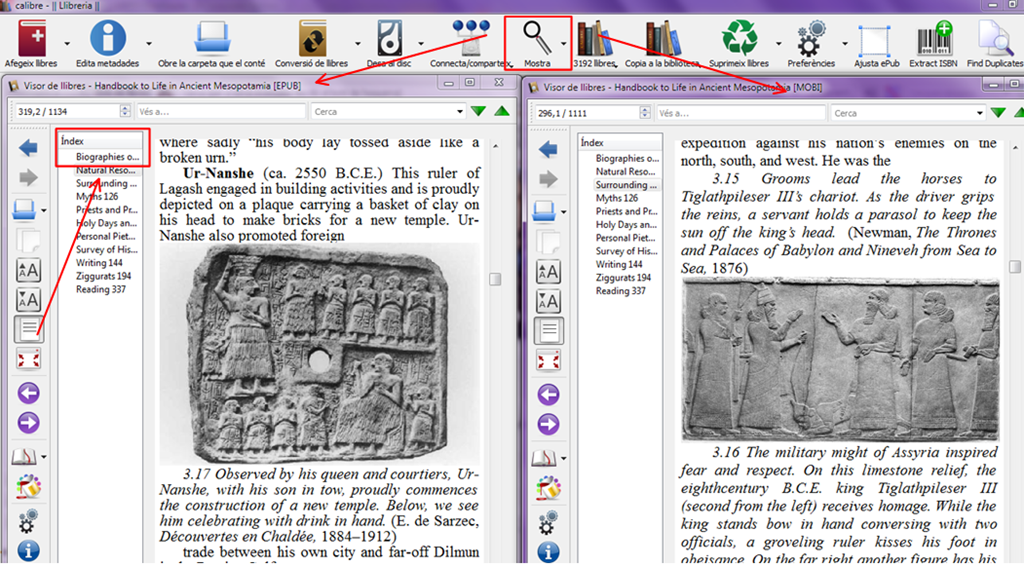The image size is (1024, 566).
Task: Open the Cerca search dropdown in EPUB viewer
Action: point(460,112)
